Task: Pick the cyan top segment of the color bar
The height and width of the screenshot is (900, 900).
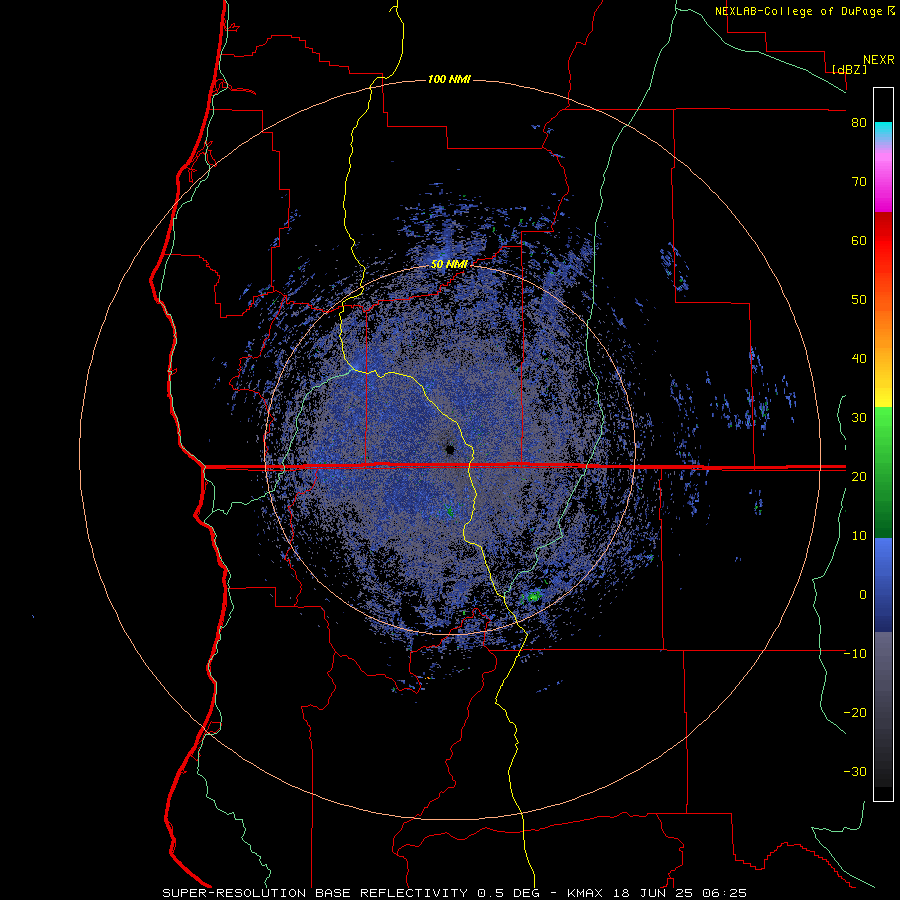Action: [x=883, y=131]
